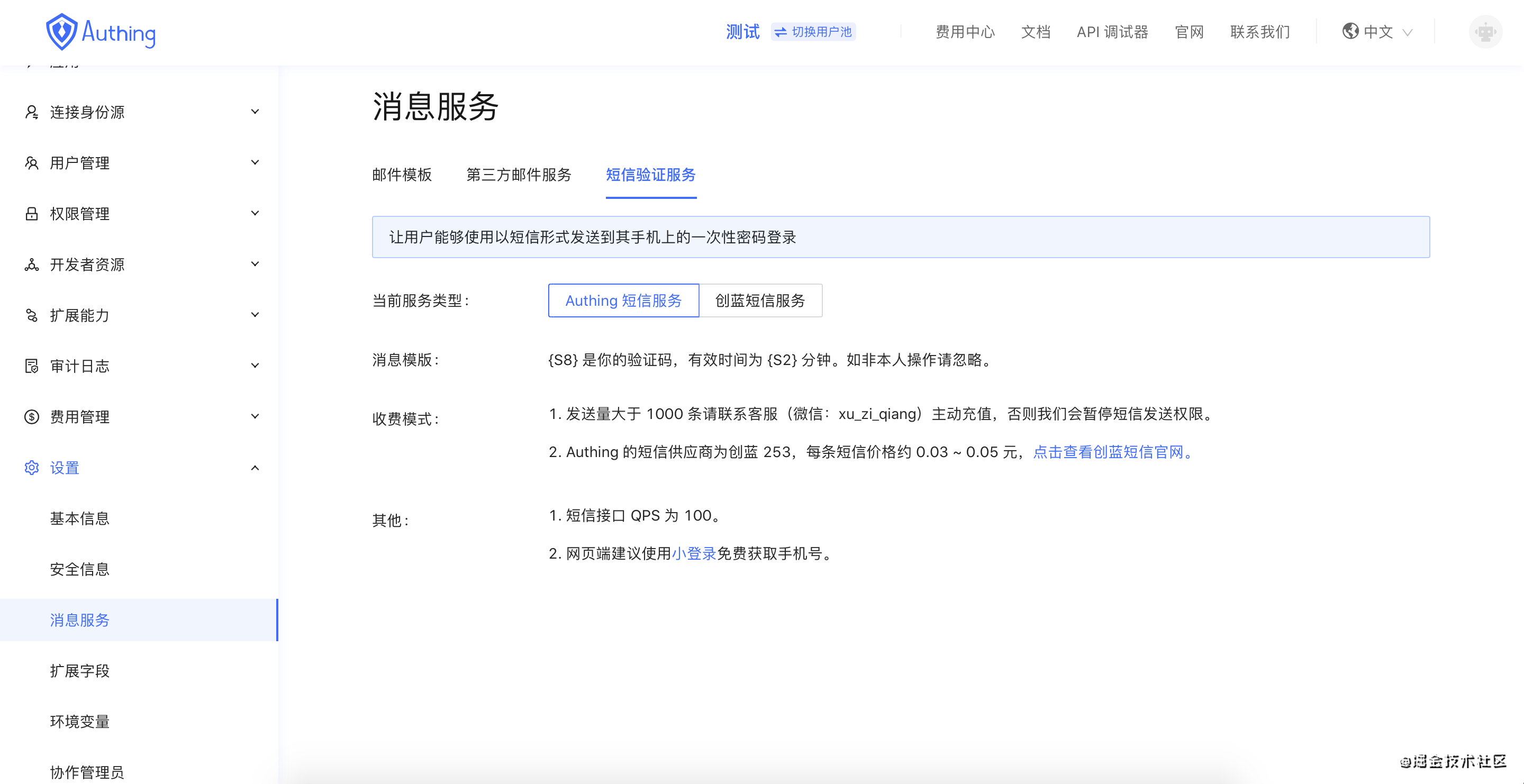The image size is (1524, 784).
Task: Switch to the 邮件模板 tab
Action: click(x=402, y=175)
